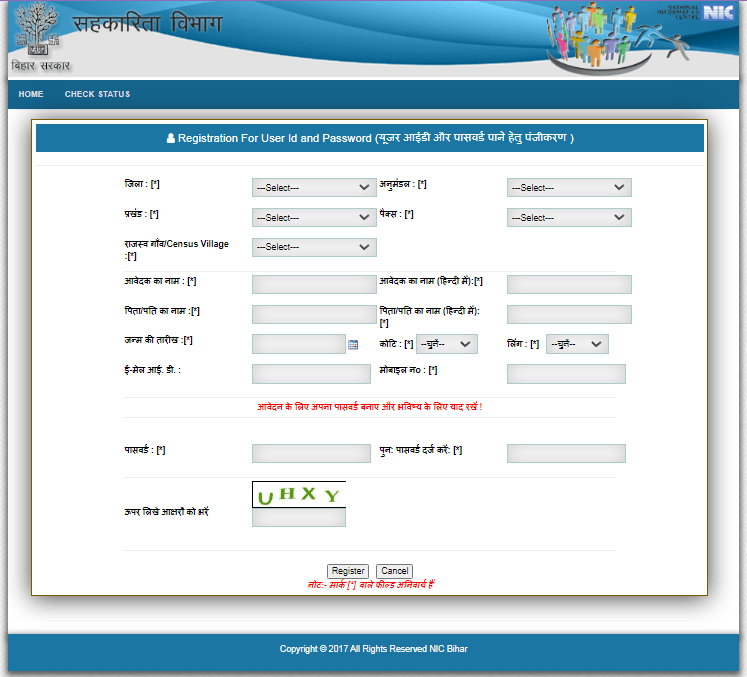The image size is (747, 677).
Task: Focus the date of birth field
Action: pyautogui.click(x=299, y=344)
